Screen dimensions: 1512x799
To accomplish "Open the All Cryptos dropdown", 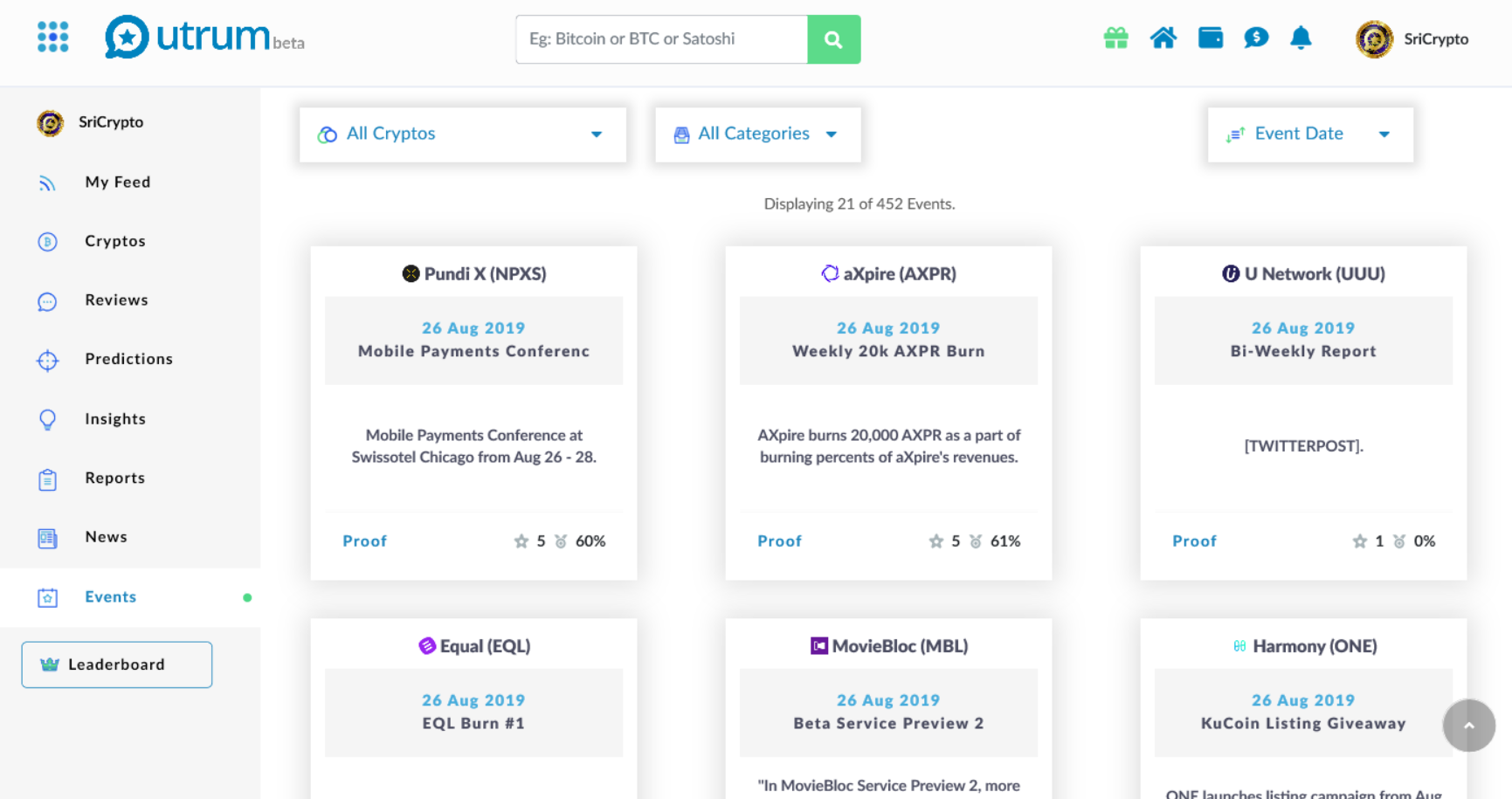I will 462,134.
